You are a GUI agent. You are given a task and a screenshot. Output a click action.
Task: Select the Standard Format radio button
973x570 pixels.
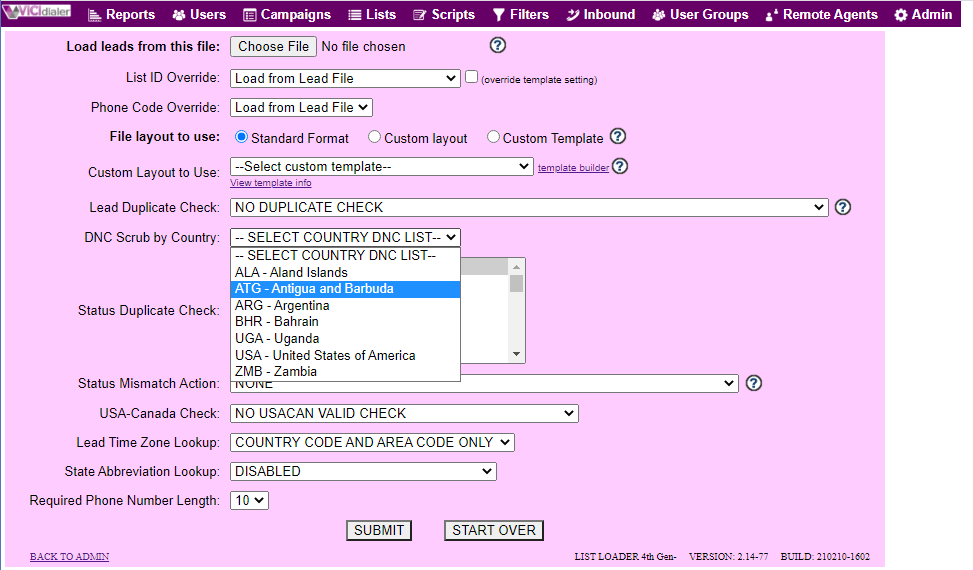pyautogui.click(x=241, y=137)
